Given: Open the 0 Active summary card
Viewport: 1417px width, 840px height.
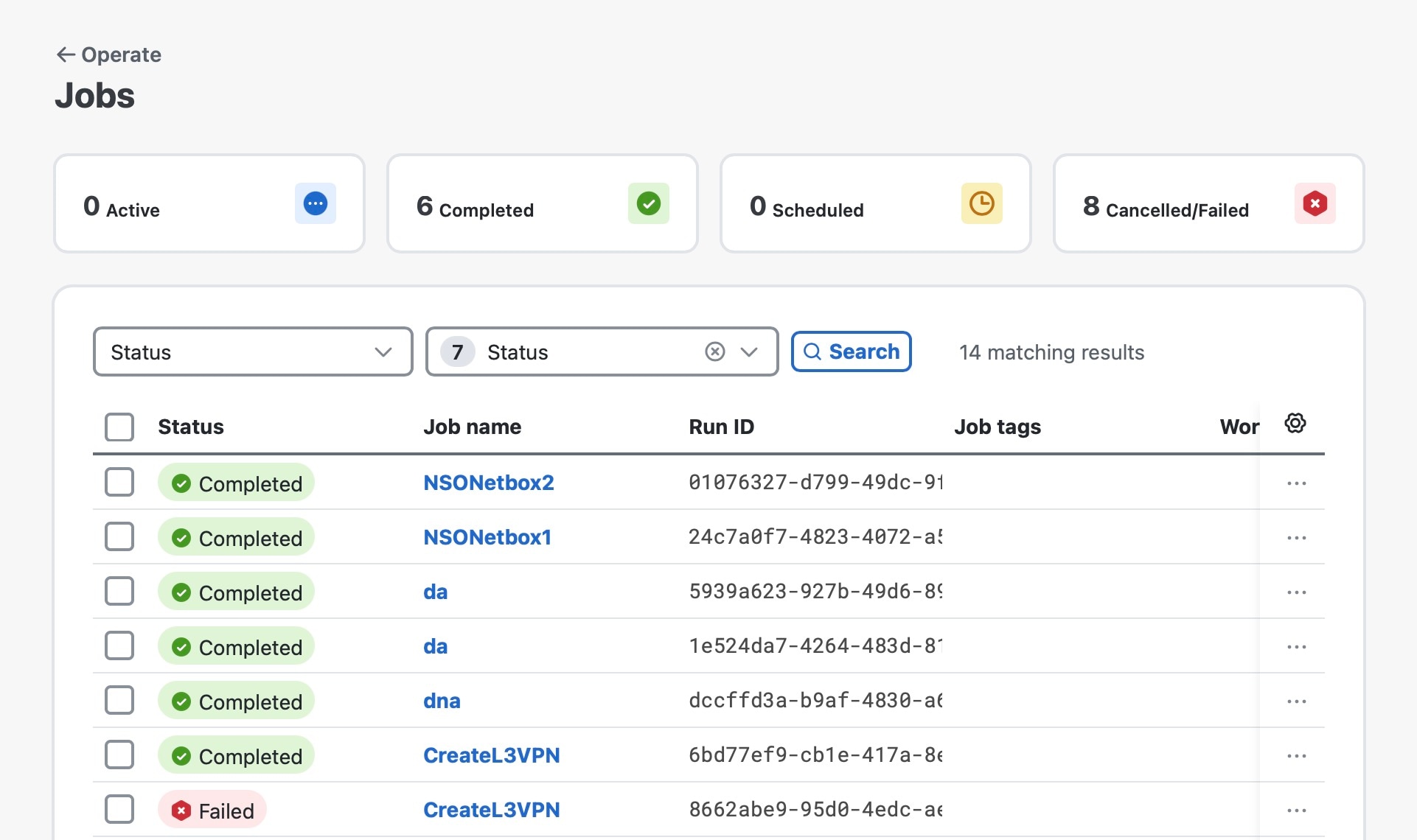Looking at the screenshot, I should point(209,203).
